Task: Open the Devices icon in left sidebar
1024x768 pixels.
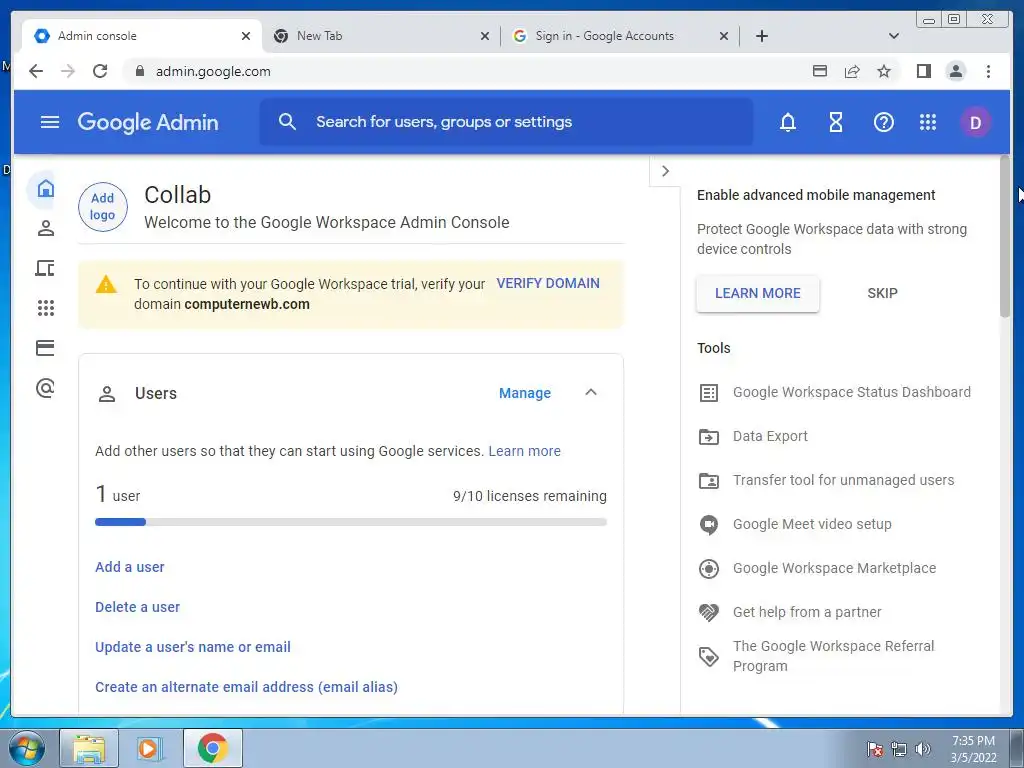Action: point(45,268)
